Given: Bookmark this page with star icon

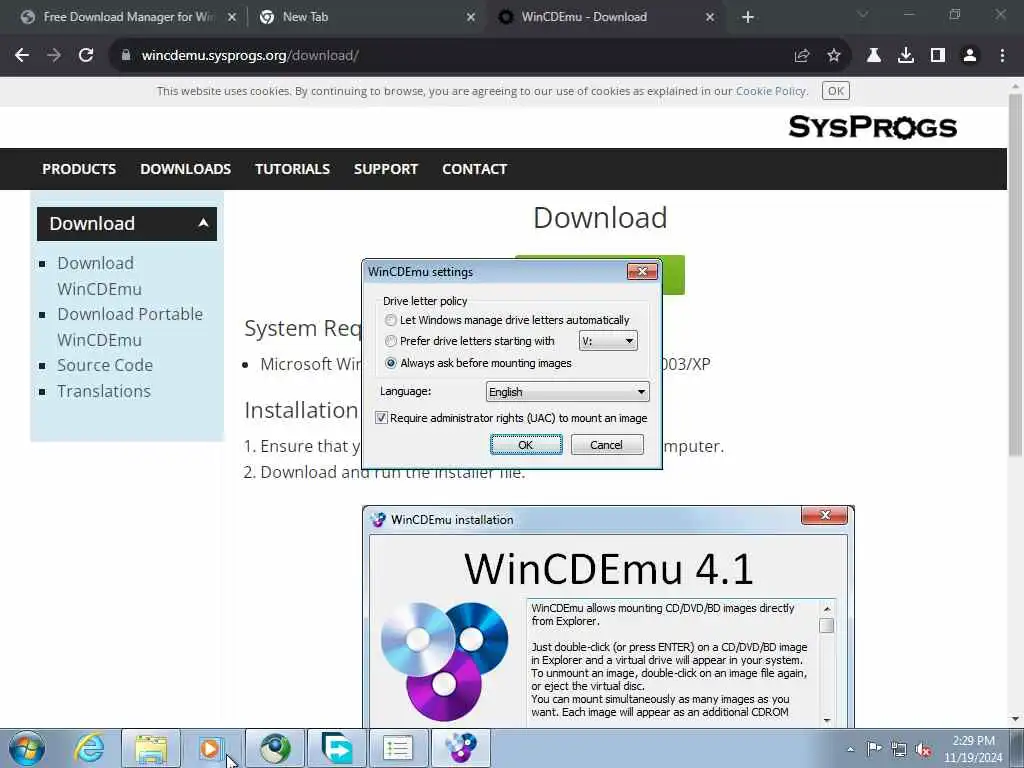Looking at the screenshot, I should coord(833,56).
